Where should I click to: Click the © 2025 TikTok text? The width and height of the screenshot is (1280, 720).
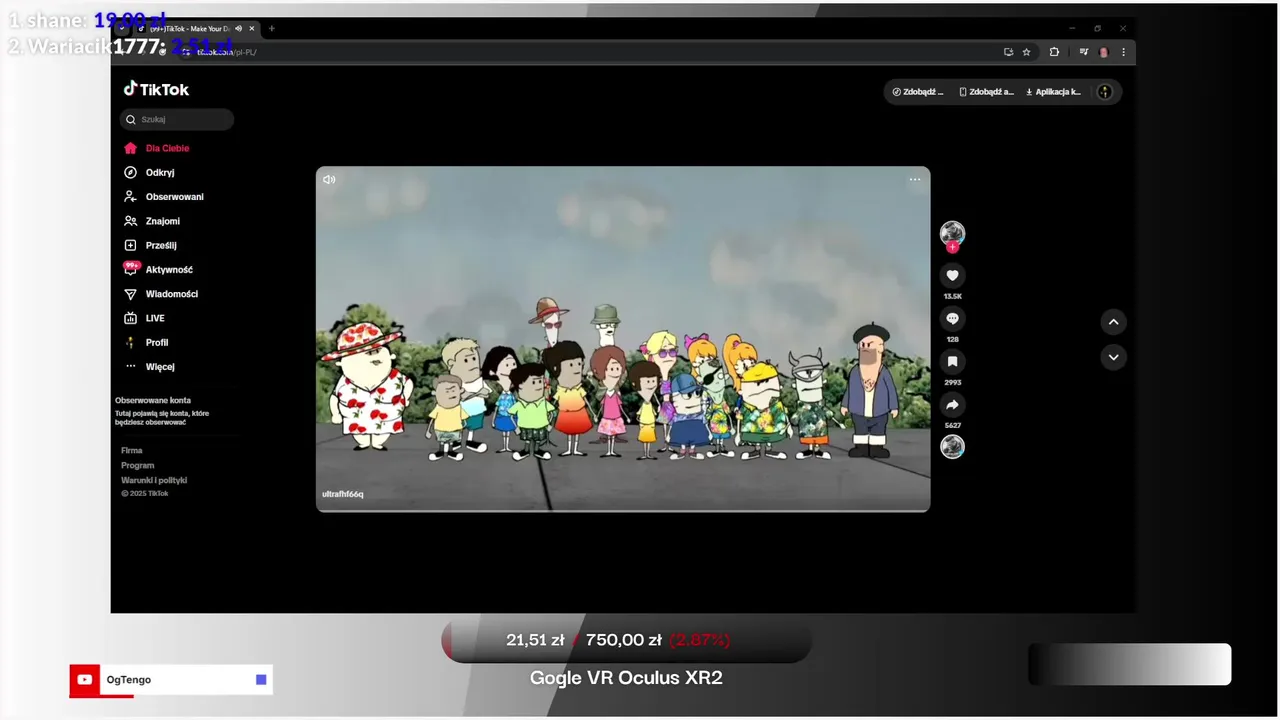click(x=145, y=494)
